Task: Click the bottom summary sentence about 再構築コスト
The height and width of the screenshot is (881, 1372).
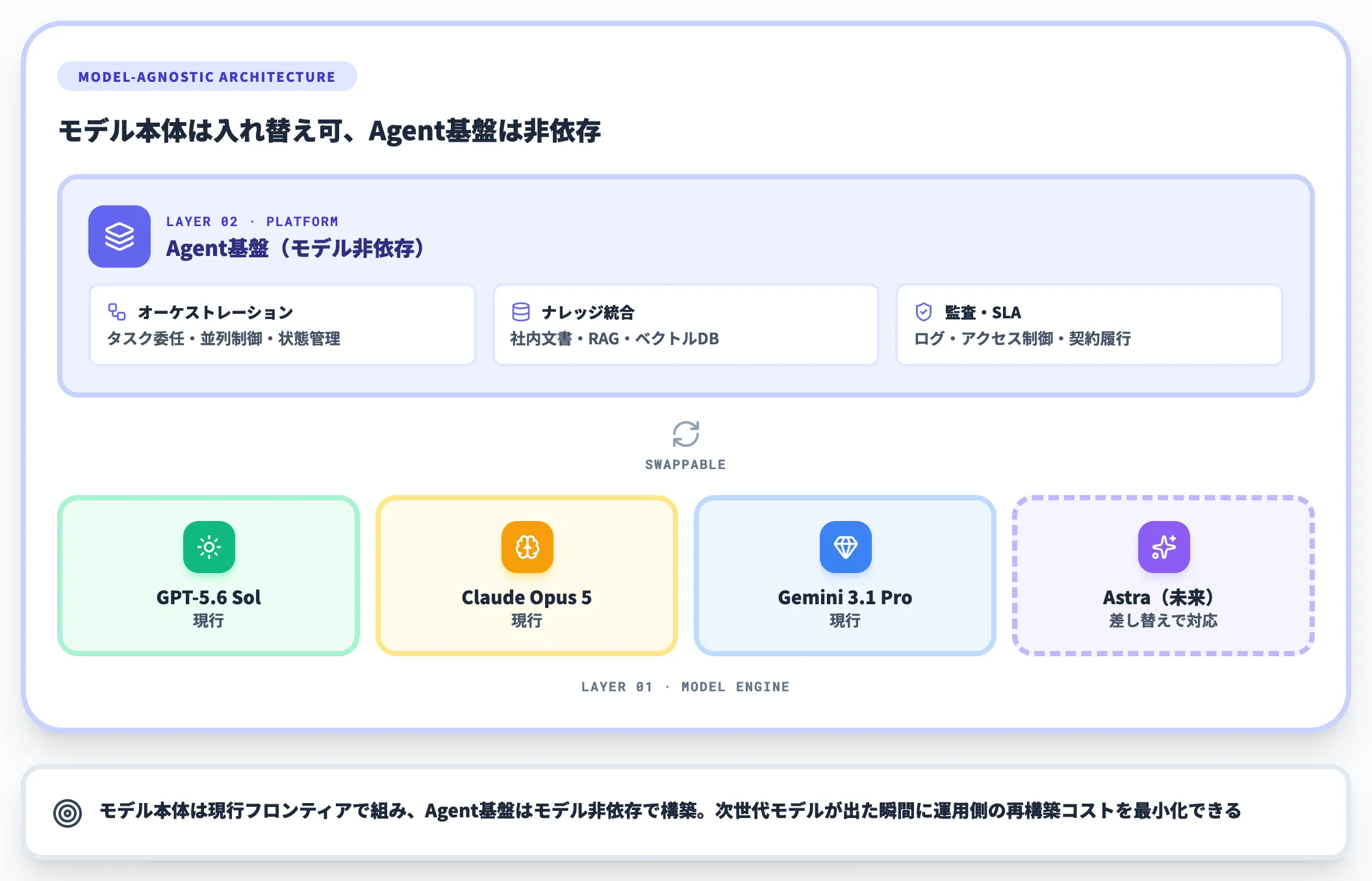Action: tap(670, 811)
